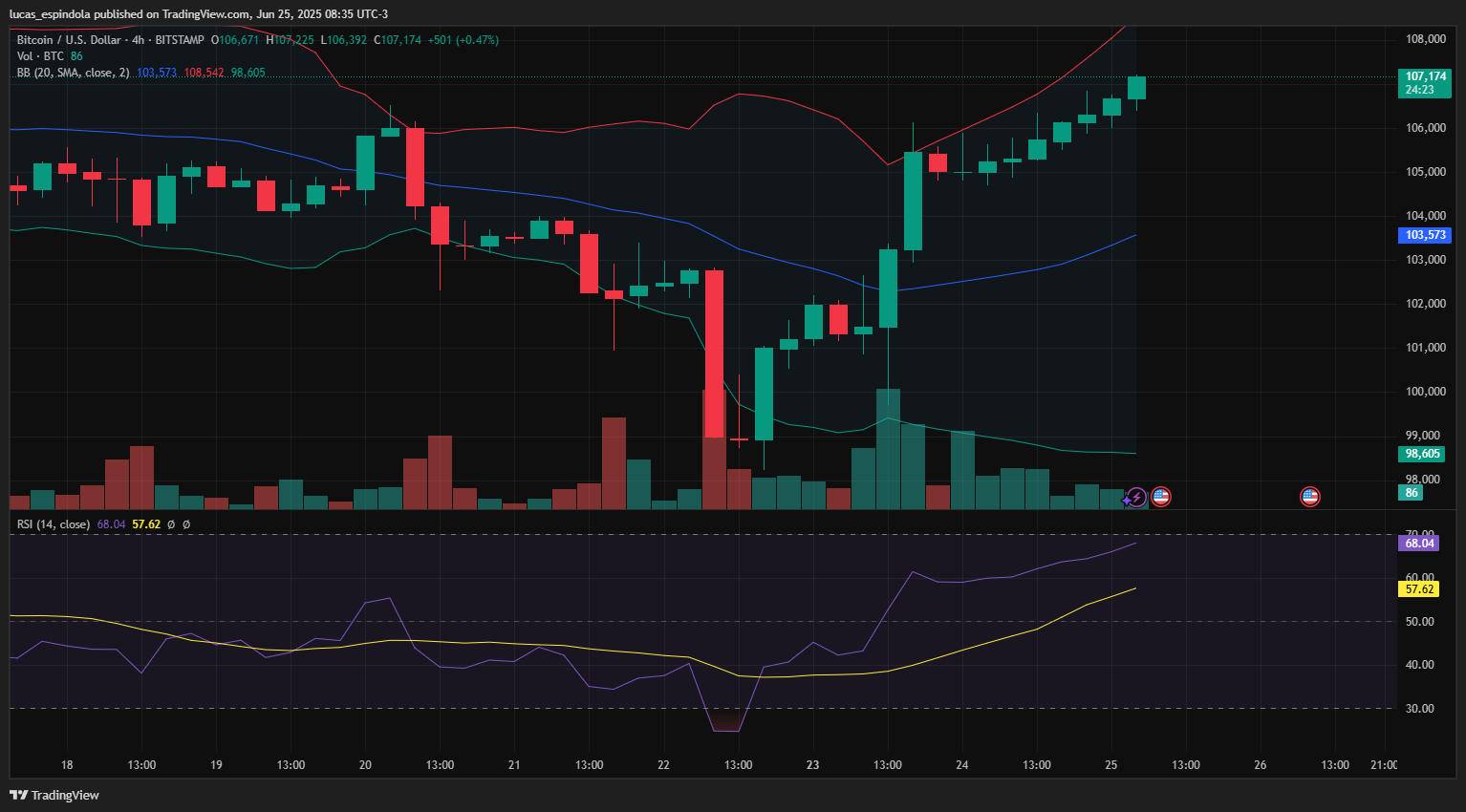Click the BB (20, SMA, close, 2) legend
This screenshot has width=1466, height=812.
click(73, 73)
